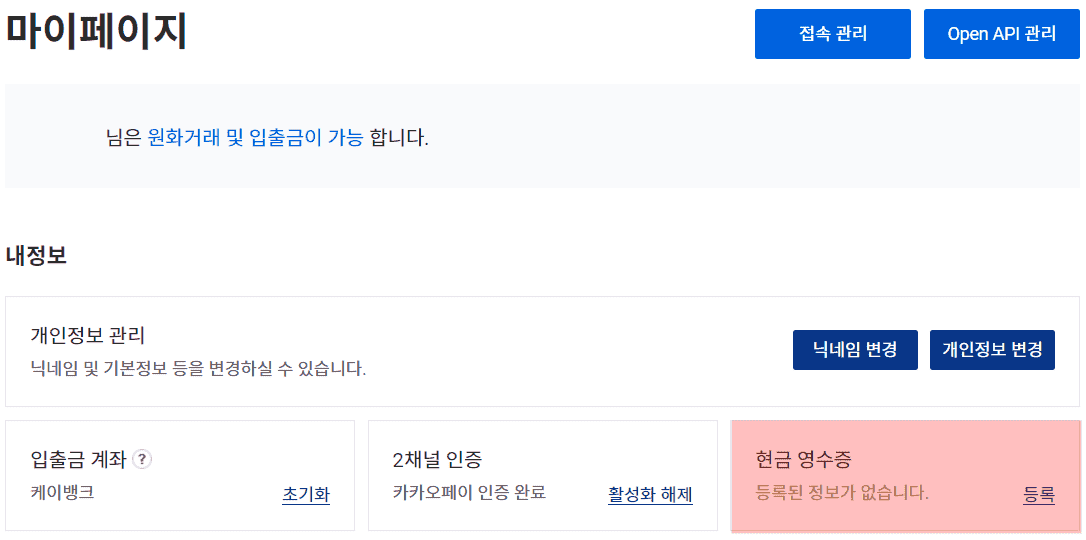Click 초기화 link for the 케이뱅크 account
The width and height of the screenshot is (1086, 540).
coord(306,494)
